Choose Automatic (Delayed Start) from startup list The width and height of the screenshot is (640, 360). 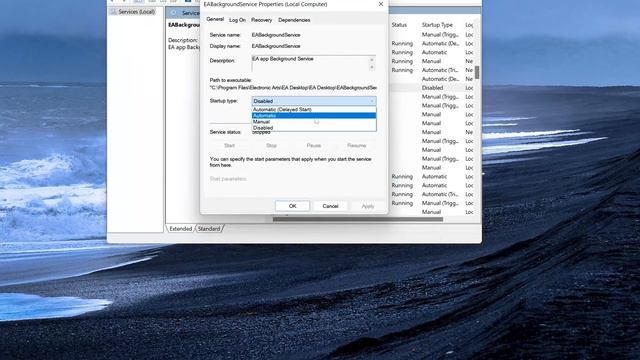click(x=314, y=109)
